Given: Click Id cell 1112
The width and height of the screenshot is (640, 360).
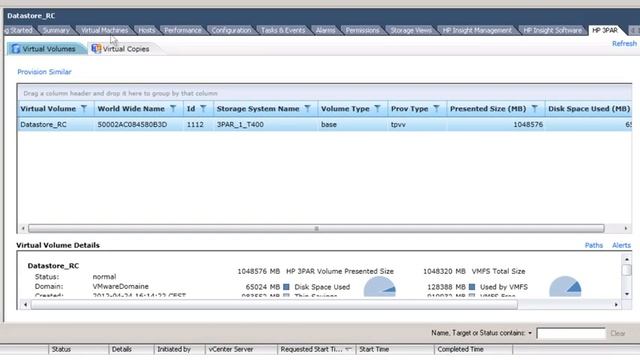Looking at the screenshot, I should pyautogui.click(x=195, y=124).
